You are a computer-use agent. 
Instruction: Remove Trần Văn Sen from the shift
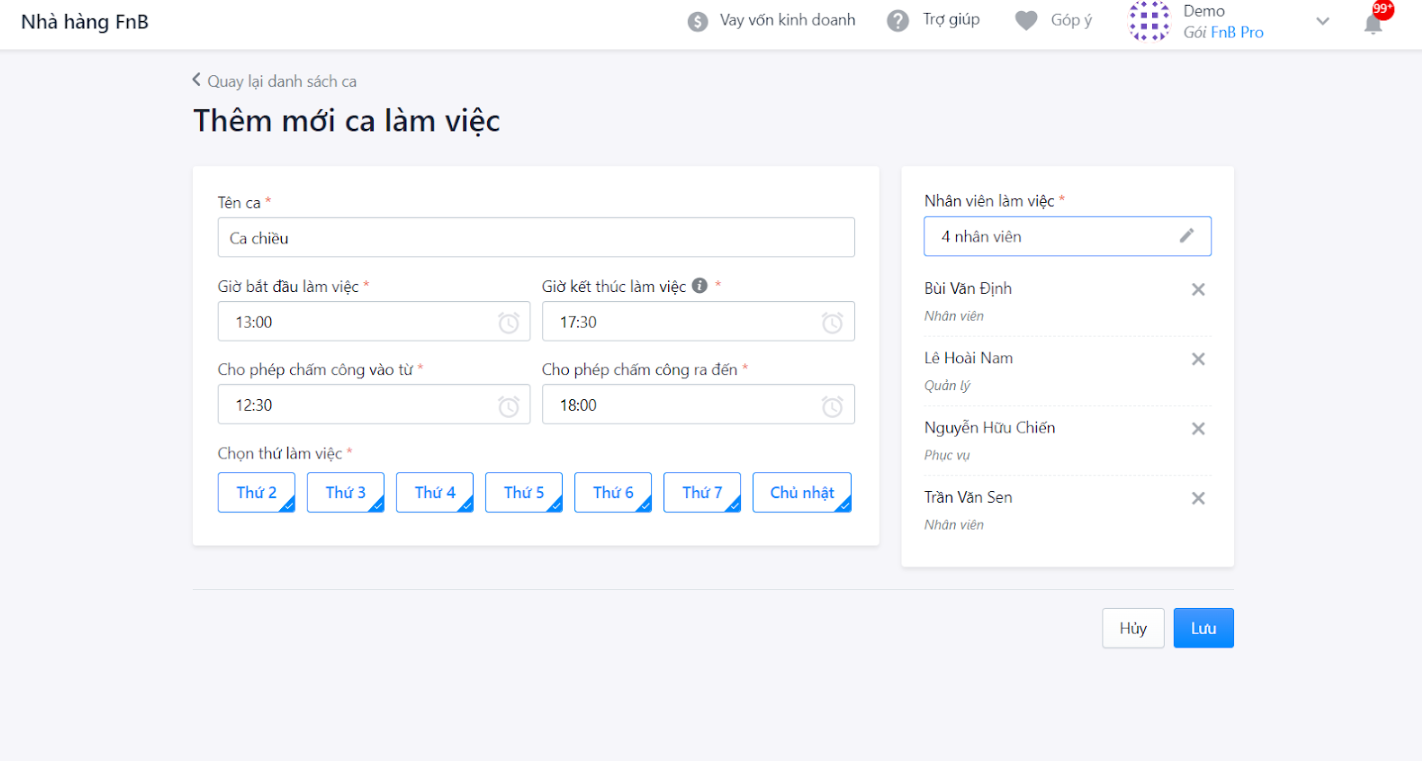1198,499
